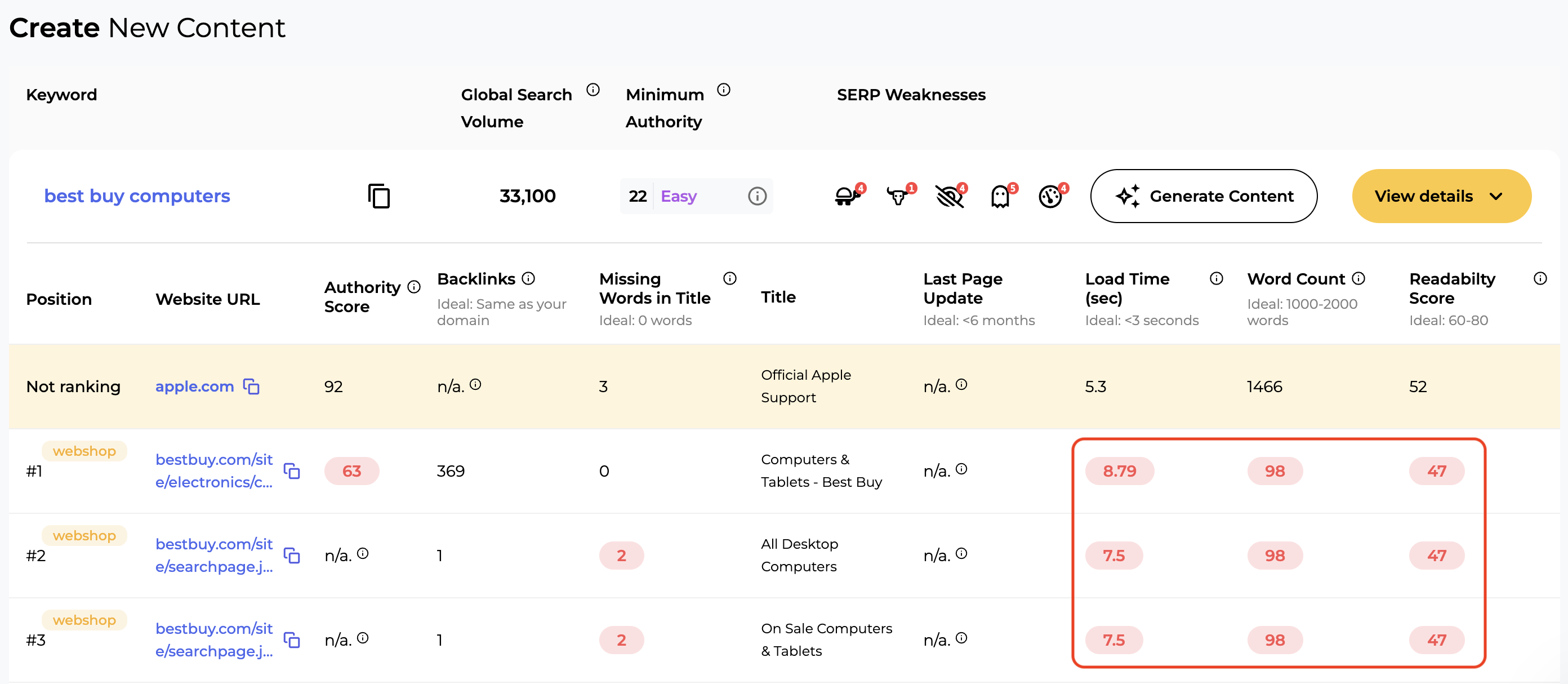Click the webshop tag on result #1

point(84,451)
